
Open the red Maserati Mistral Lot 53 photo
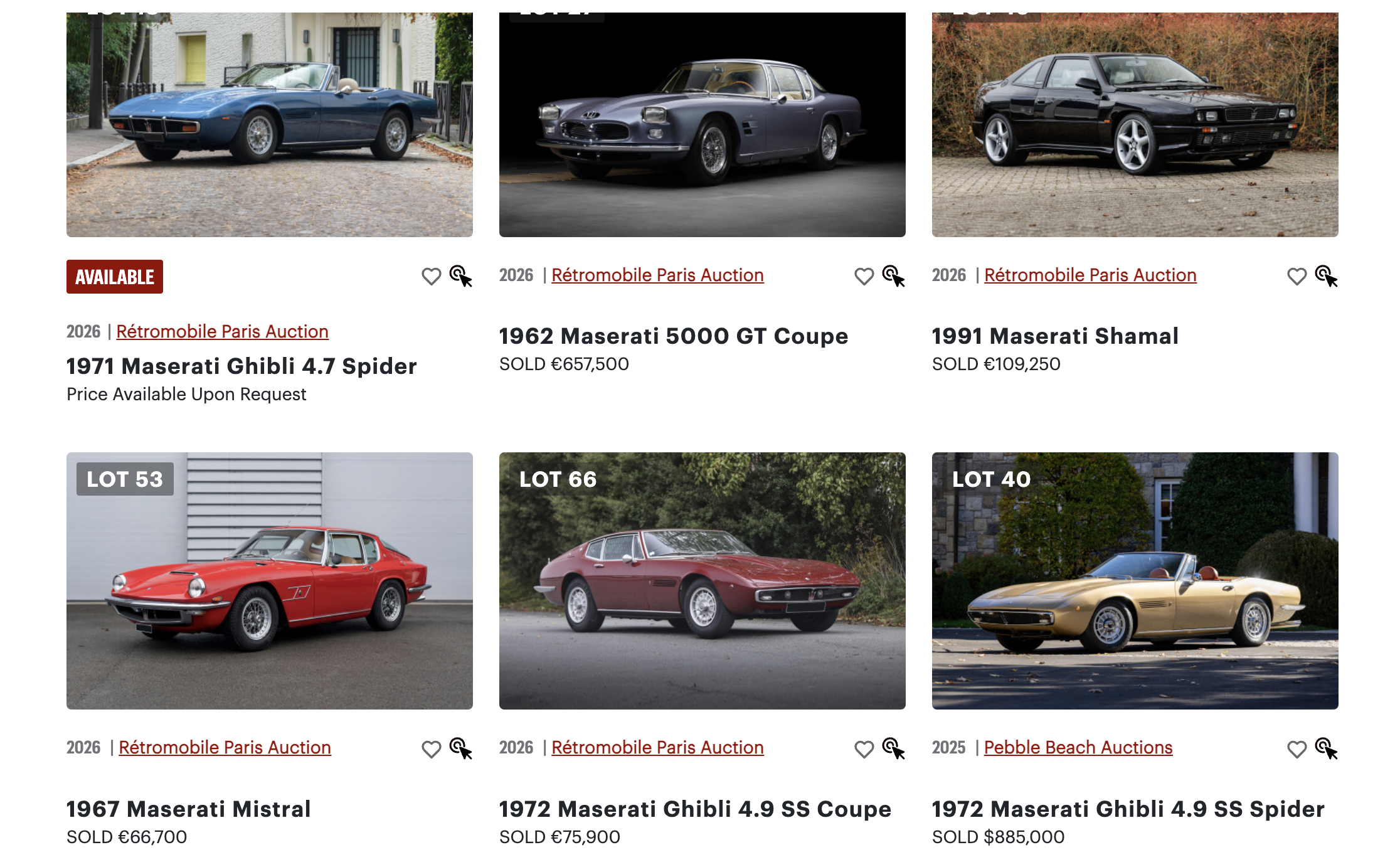[270, 581]
